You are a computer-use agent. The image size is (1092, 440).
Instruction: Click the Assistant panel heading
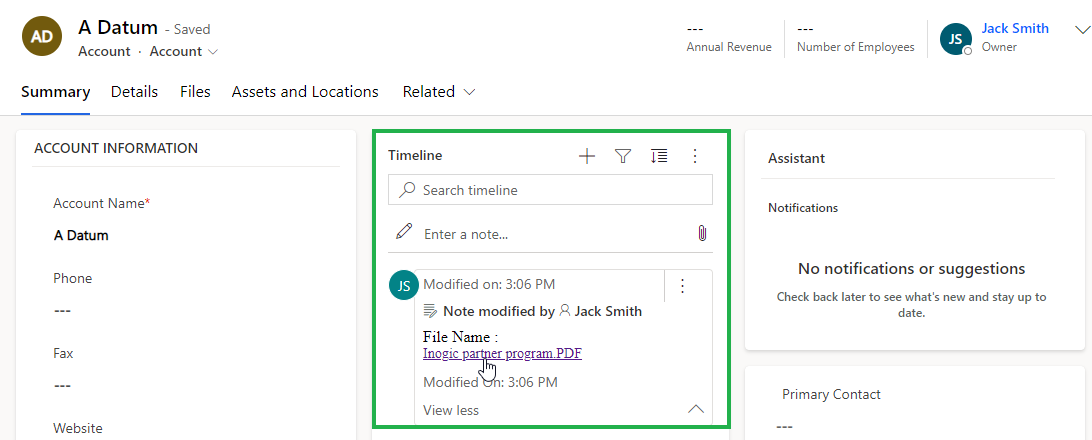tap(796, 159)
